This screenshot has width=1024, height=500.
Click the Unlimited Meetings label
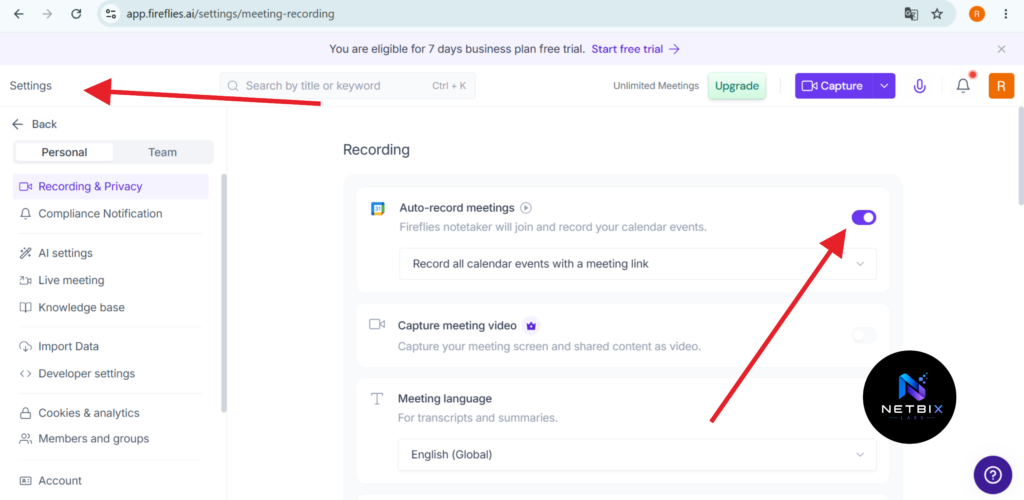click(656, 86)
